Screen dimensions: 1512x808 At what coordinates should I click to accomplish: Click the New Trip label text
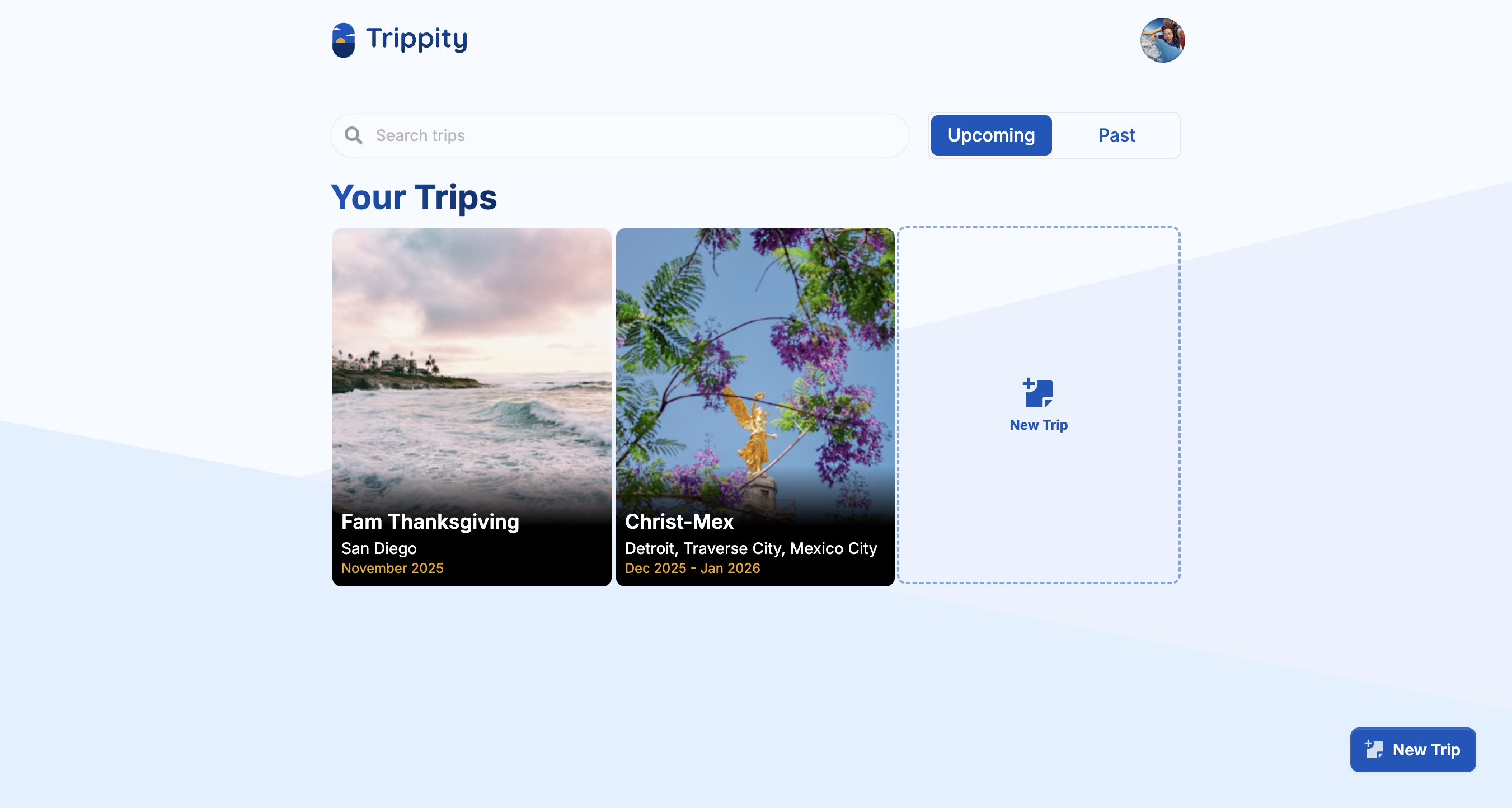coord(1039,425)
